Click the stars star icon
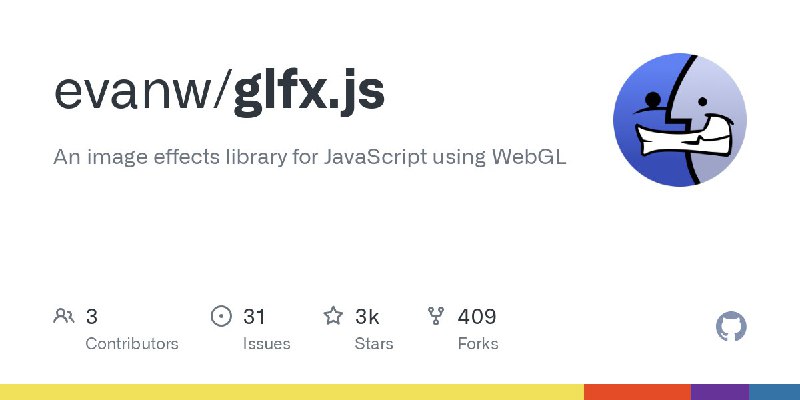The width and height of the screenshot is (800, 400). (x=333, y=316)
